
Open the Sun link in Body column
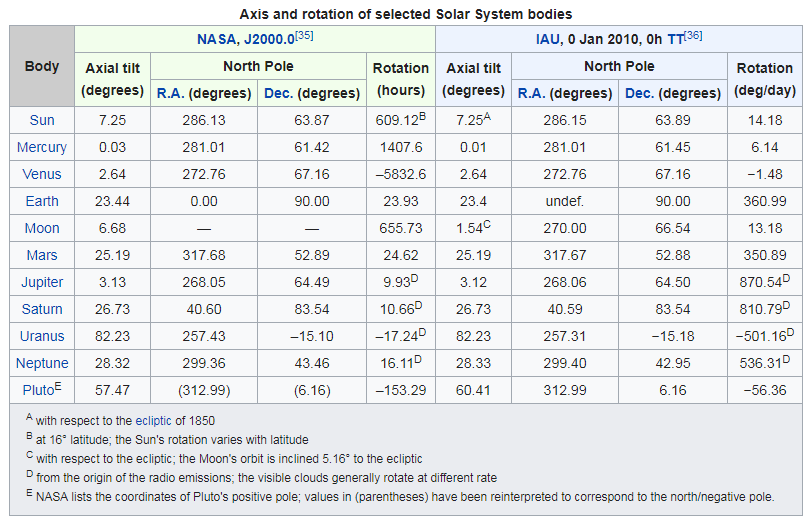(x=42, y=120)
